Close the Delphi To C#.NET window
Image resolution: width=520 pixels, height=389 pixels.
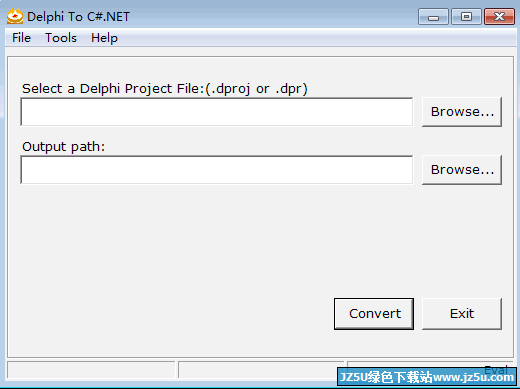point(499,17)
